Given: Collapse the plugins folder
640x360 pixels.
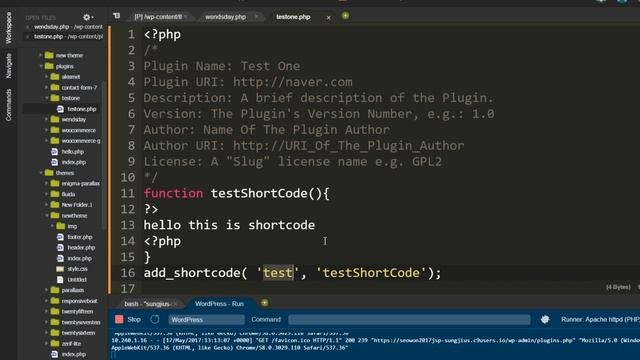Looking at the screenshot, I should coord(40,66).
